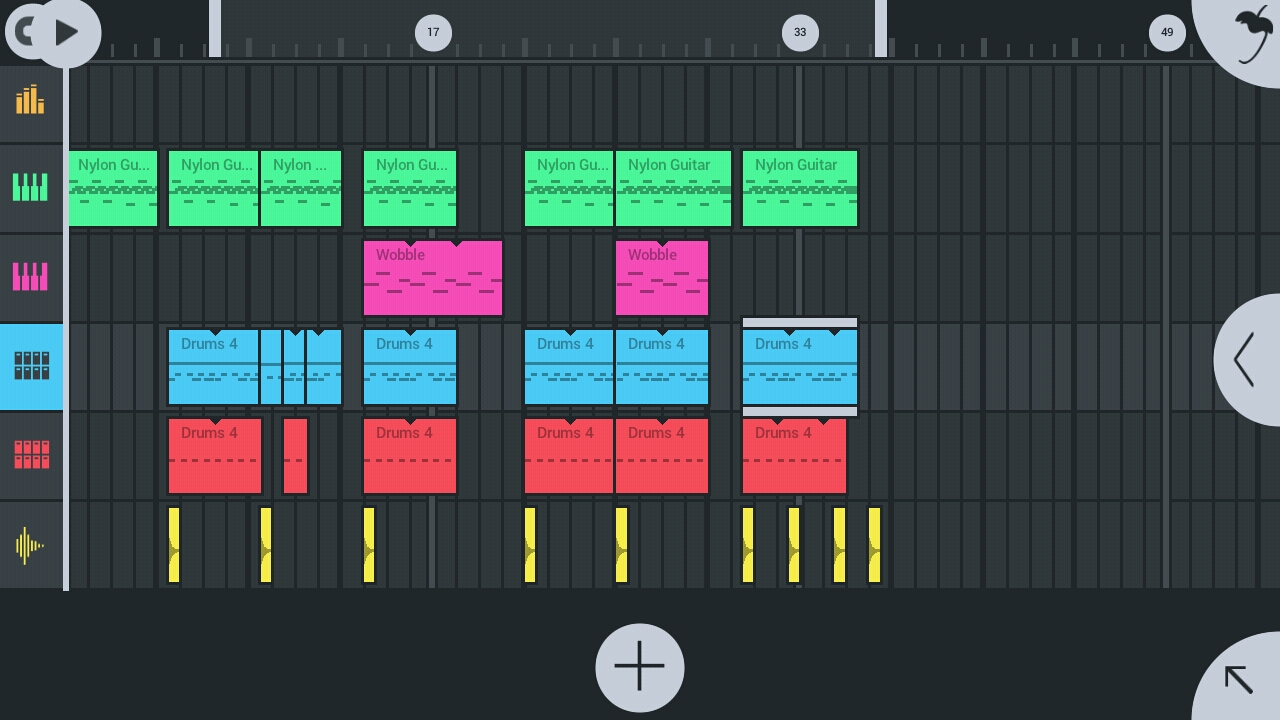Select the red drum pads track icon
Screen dimensions: 1280x720
pyautogui.click(x=31, y=455)
